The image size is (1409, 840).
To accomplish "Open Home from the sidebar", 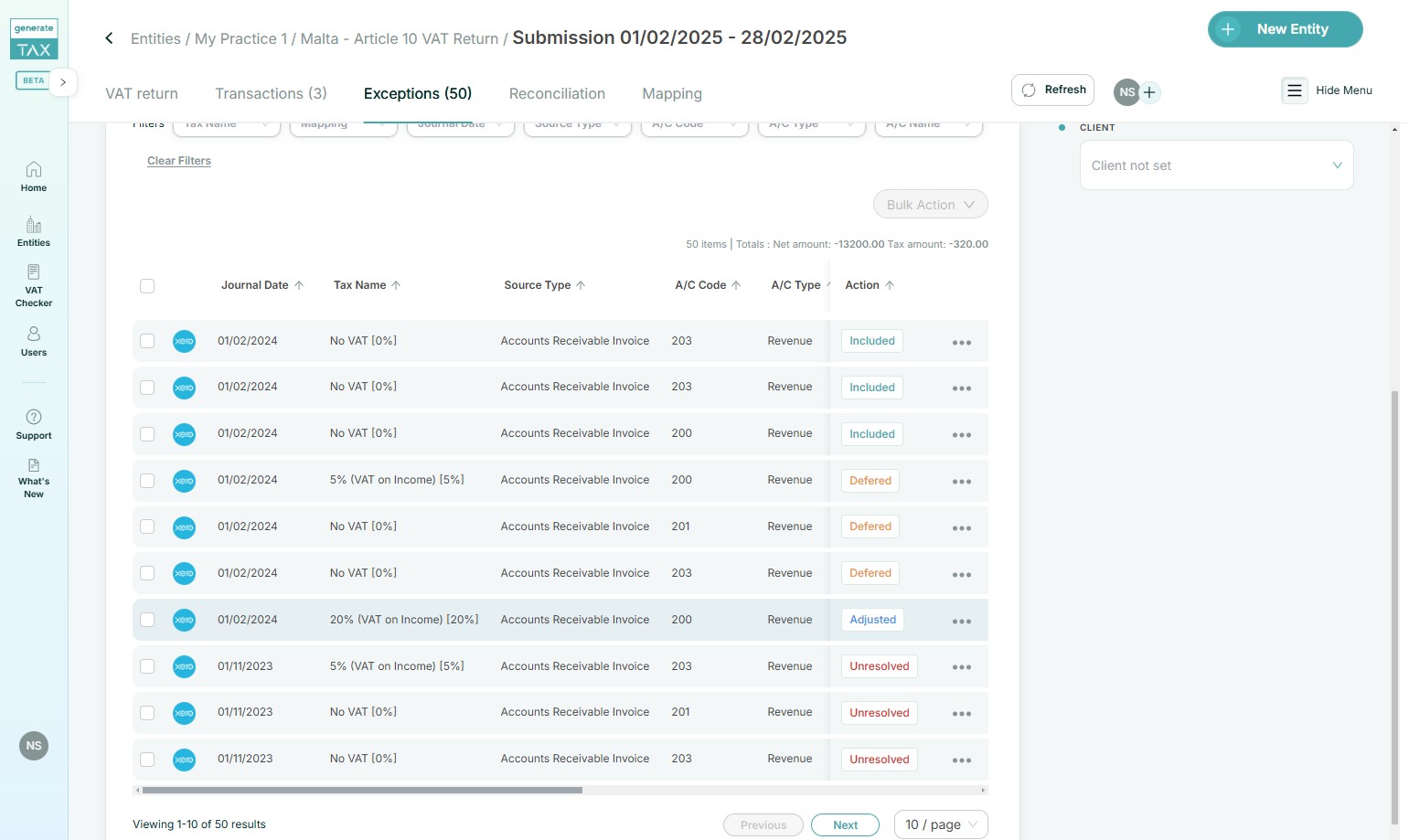I will pos(34,176).
